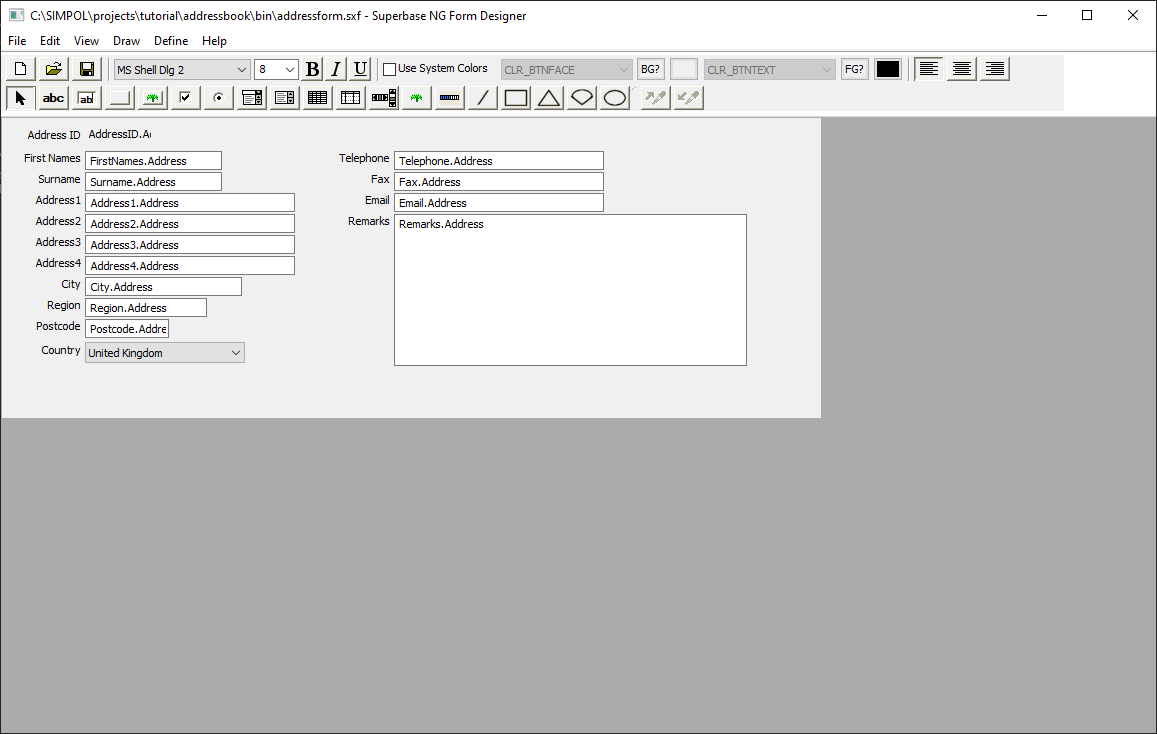Open the Draw menu
The width and height of the screenshot is (1157, 734).
tap(126, 41)
